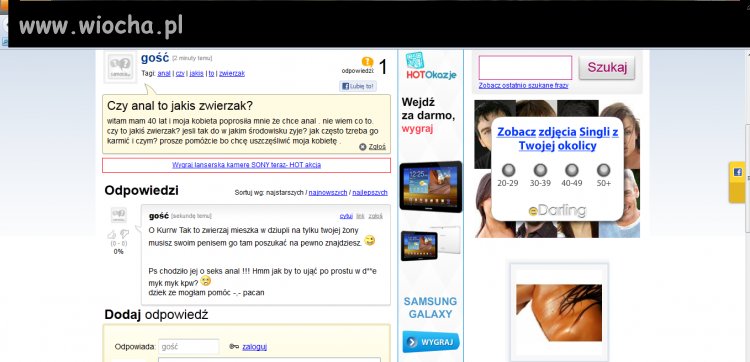
Task: Click the question poster's avatar image
Action: [x=121, y=67]
